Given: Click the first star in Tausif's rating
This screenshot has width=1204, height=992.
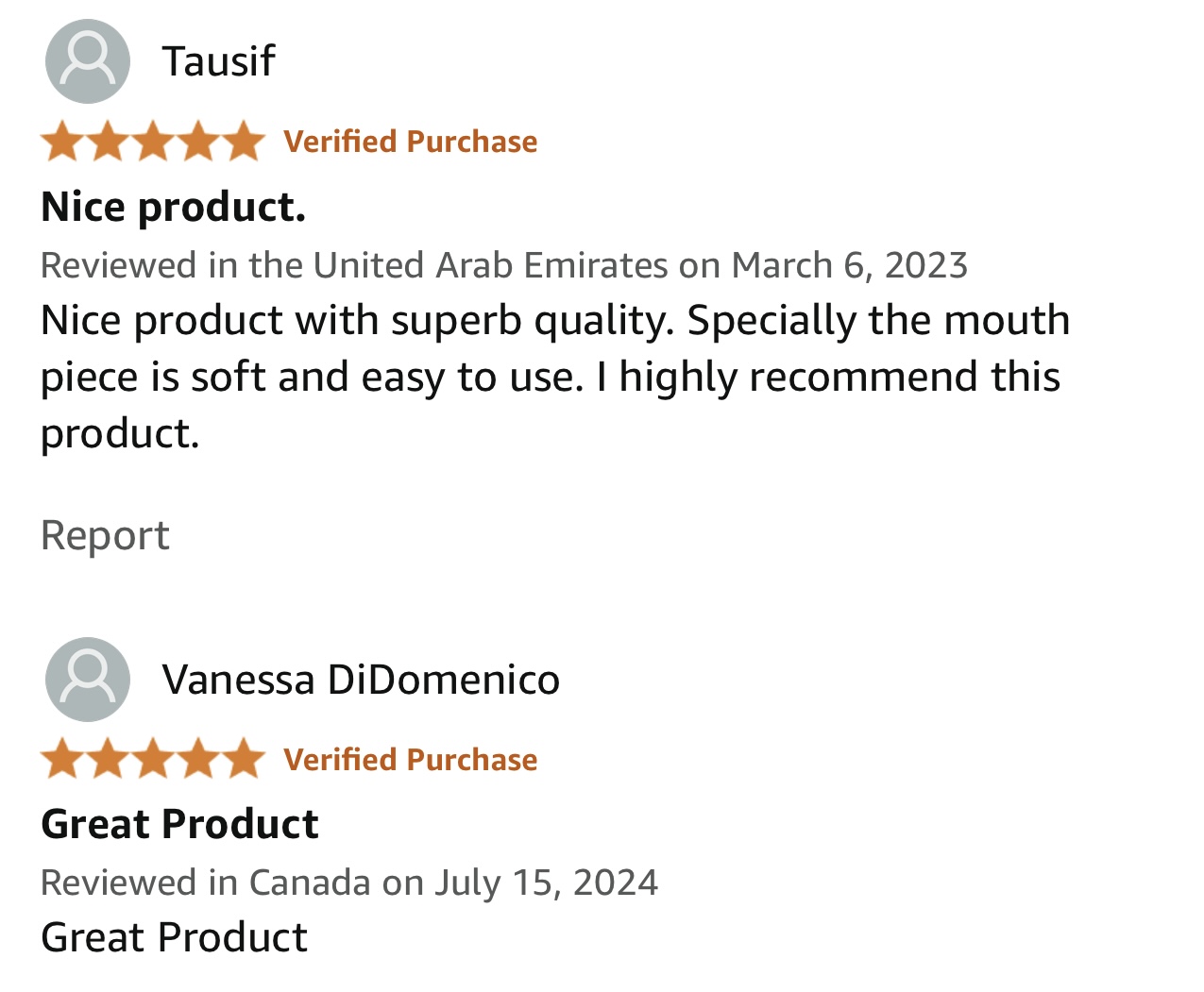Looking at the screenshot, I should point(62,142).
